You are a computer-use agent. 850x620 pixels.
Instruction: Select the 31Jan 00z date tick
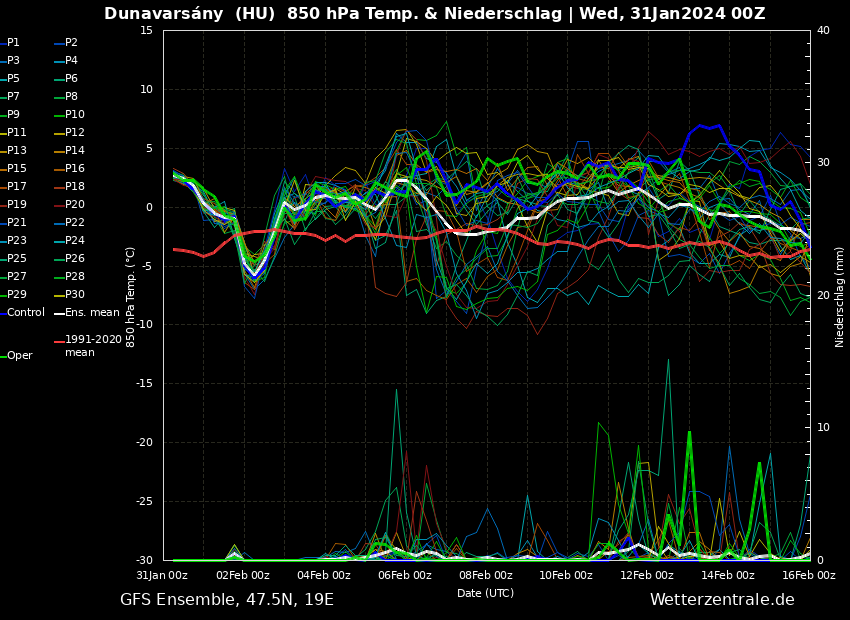point(162,575)
